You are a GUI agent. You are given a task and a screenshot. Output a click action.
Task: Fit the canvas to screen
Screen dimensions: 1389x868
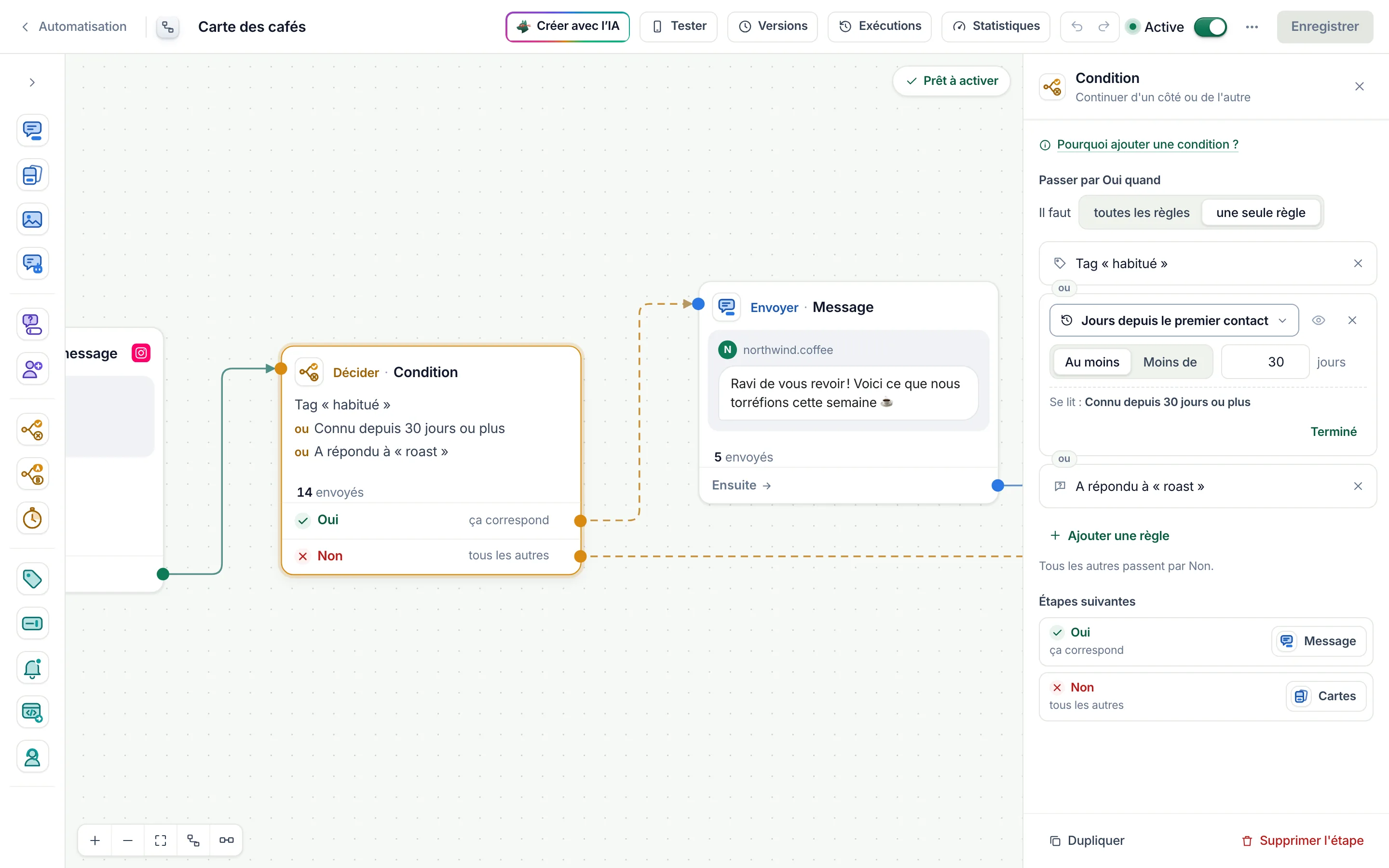pos(161,841)
